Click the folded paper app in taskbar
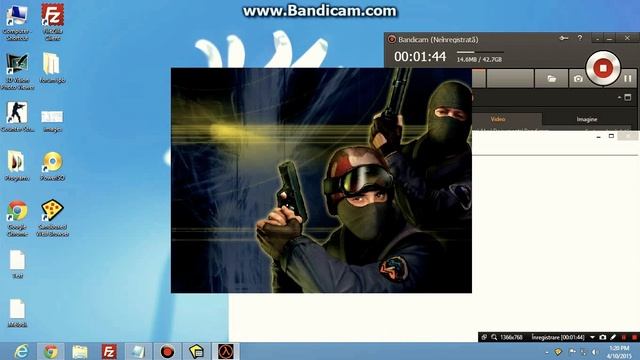The image size is (640, 360). (138, 351)
